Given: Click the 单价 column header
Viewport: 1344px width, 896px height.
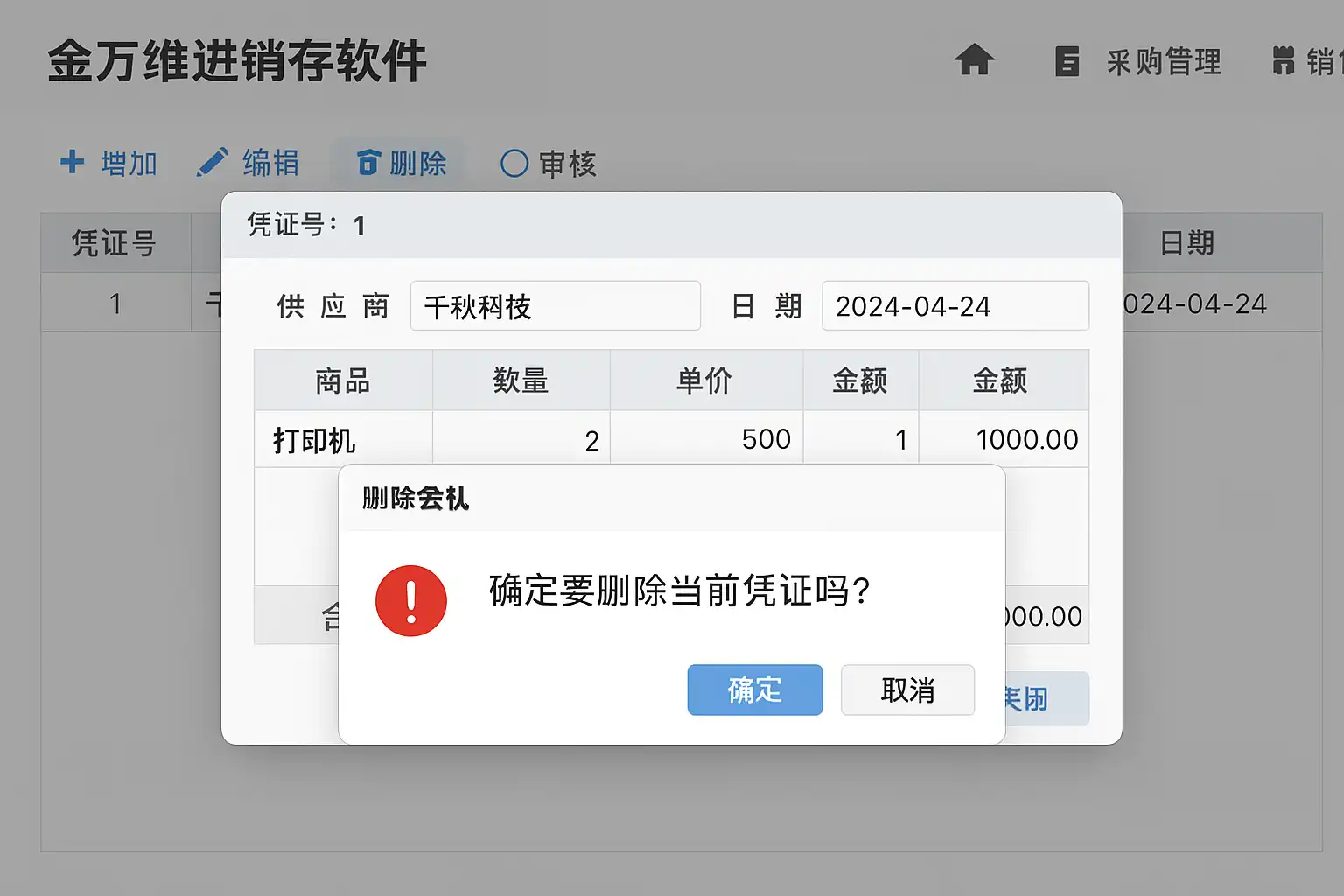Looking at the screenshot, I should click(x=705, y=381).
